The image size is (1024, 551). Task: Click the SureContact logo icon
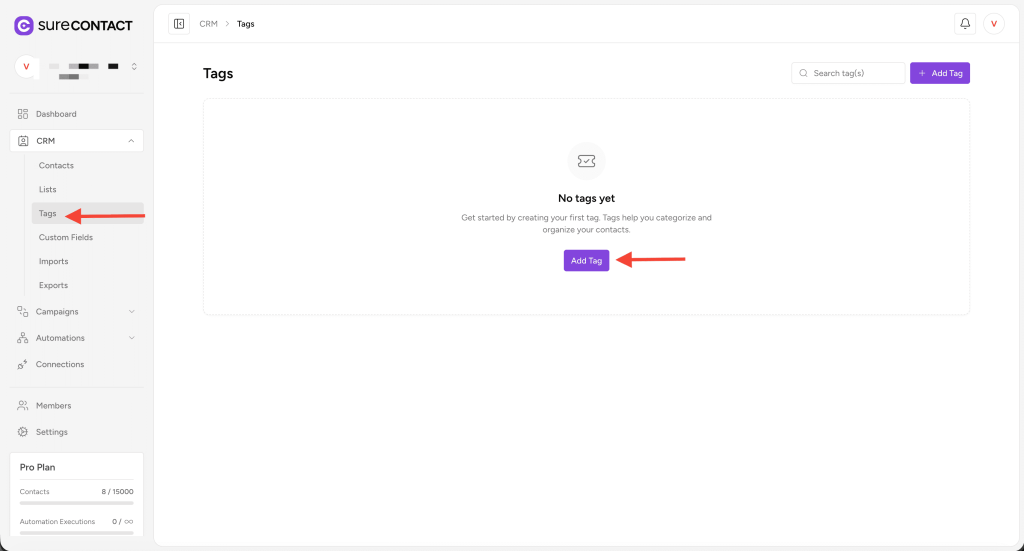[x=24, y=25]
